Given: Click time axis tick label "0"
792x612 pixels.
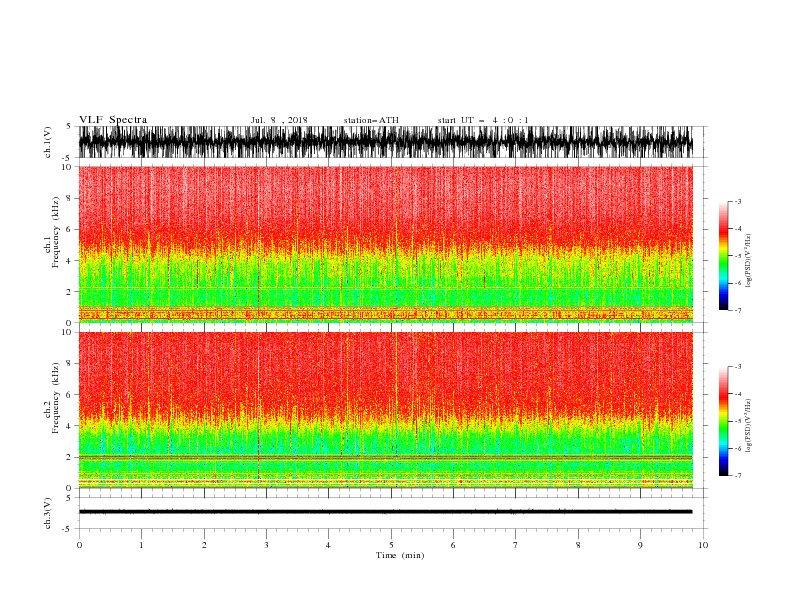Looking at the screenshot, I should 79,545.
